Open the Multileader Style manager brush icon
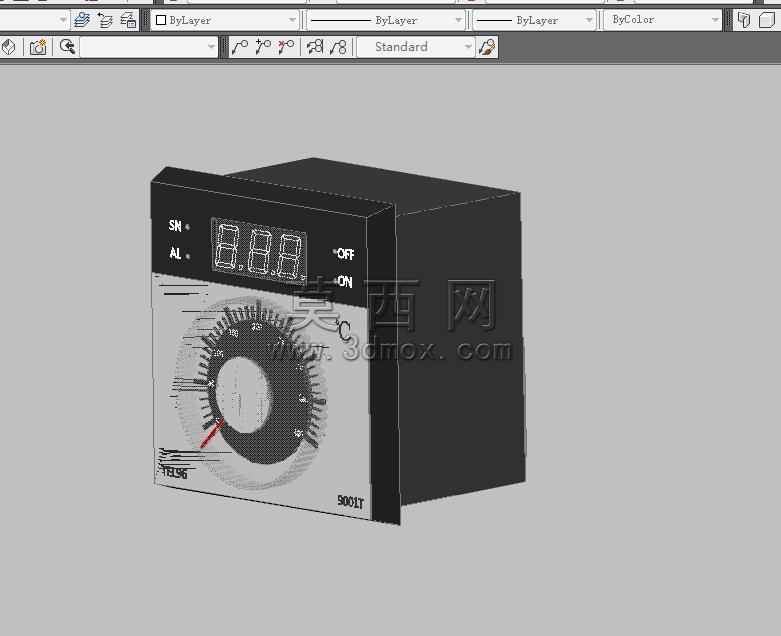 click(x=487, y=47)
